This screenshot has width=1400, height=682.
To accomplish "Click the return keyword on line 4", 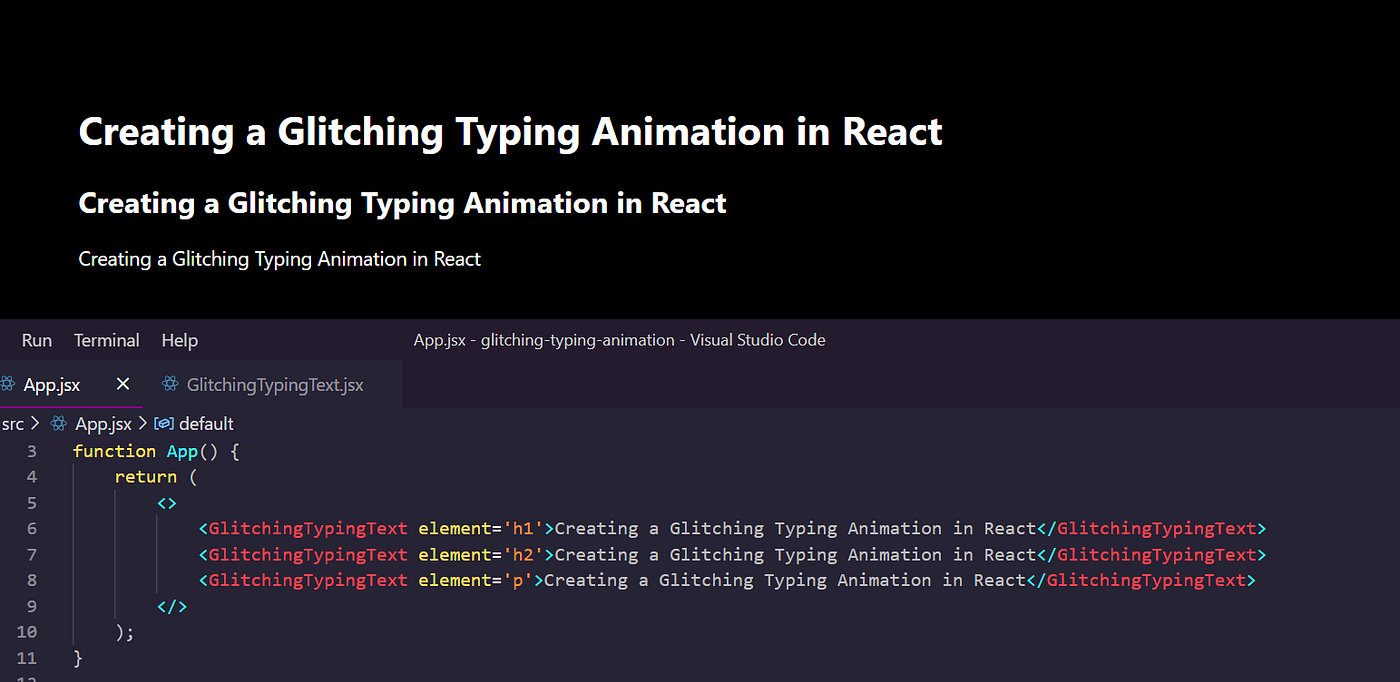I will click(146, 476).
